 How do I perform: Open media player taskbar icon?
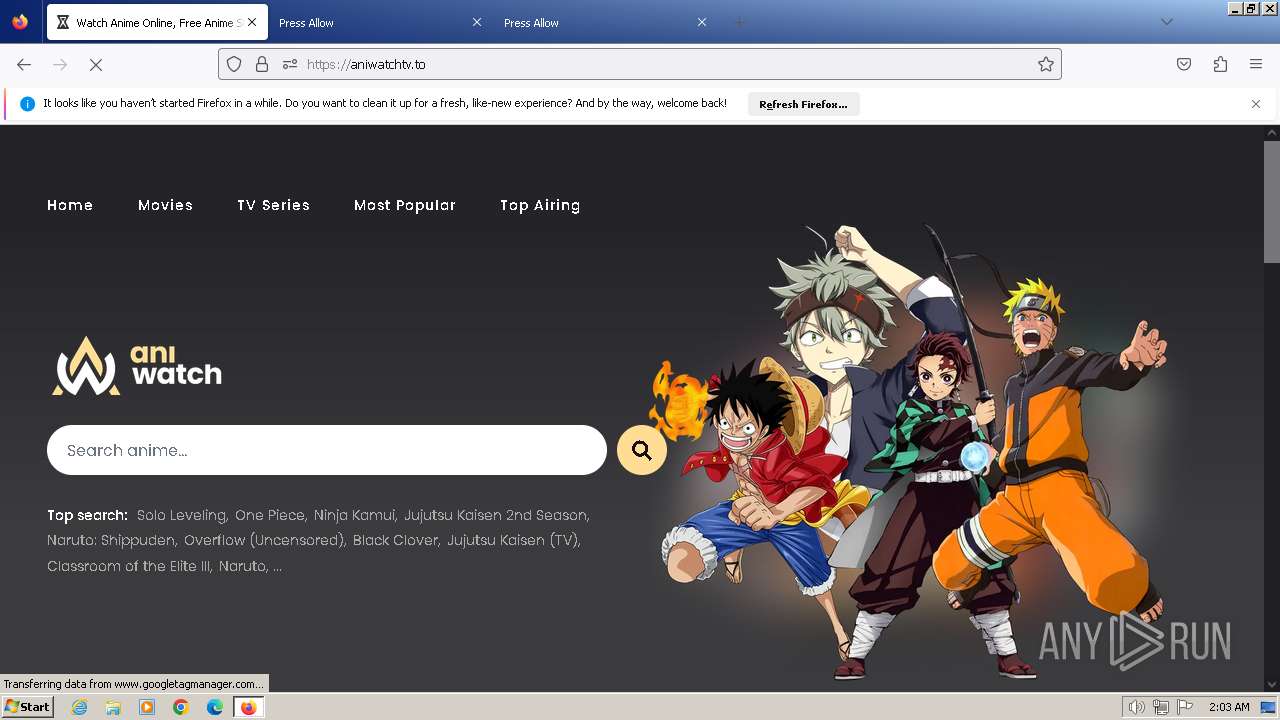pyautogui.click(x=147, y=707)
